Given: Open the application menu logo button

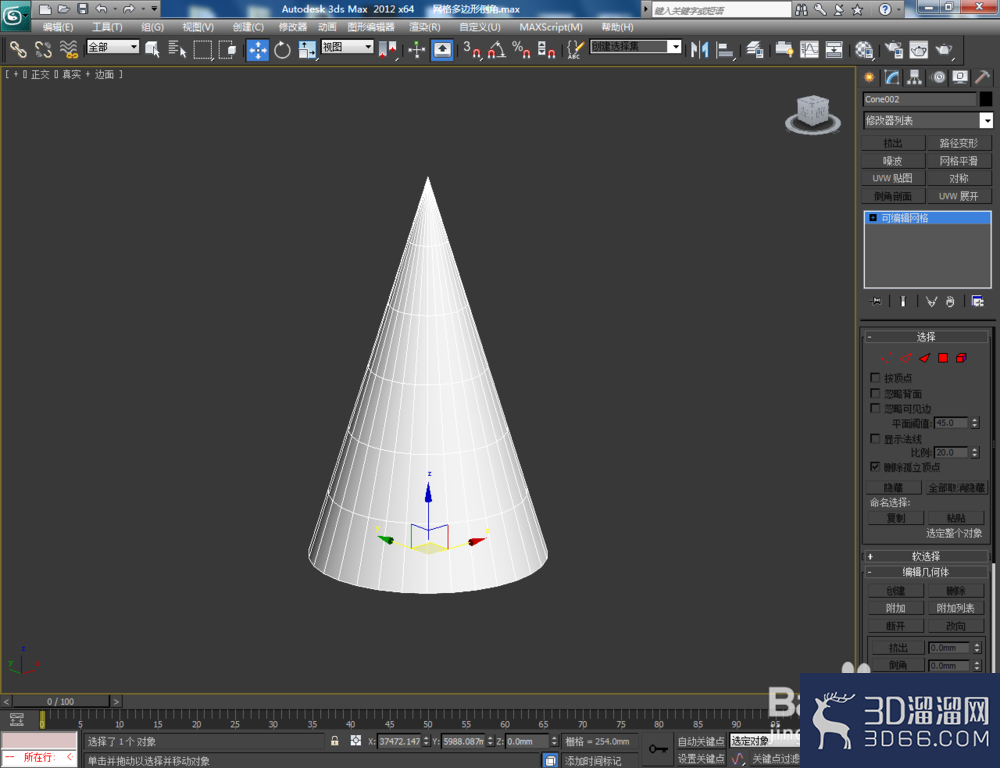Looking at the screenshot, I should tap(15, 15).
